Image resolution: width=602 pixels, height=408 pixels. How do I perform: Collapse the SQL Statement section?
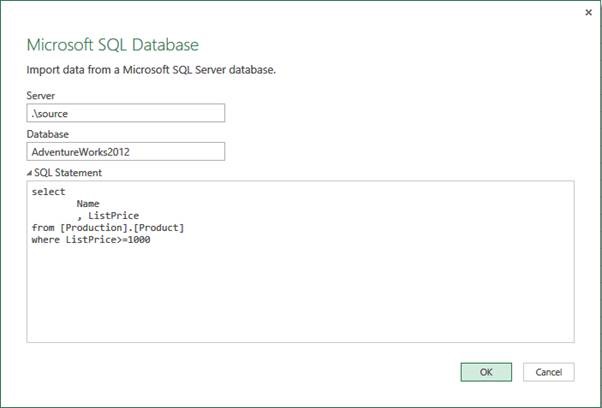pos(30,173)
